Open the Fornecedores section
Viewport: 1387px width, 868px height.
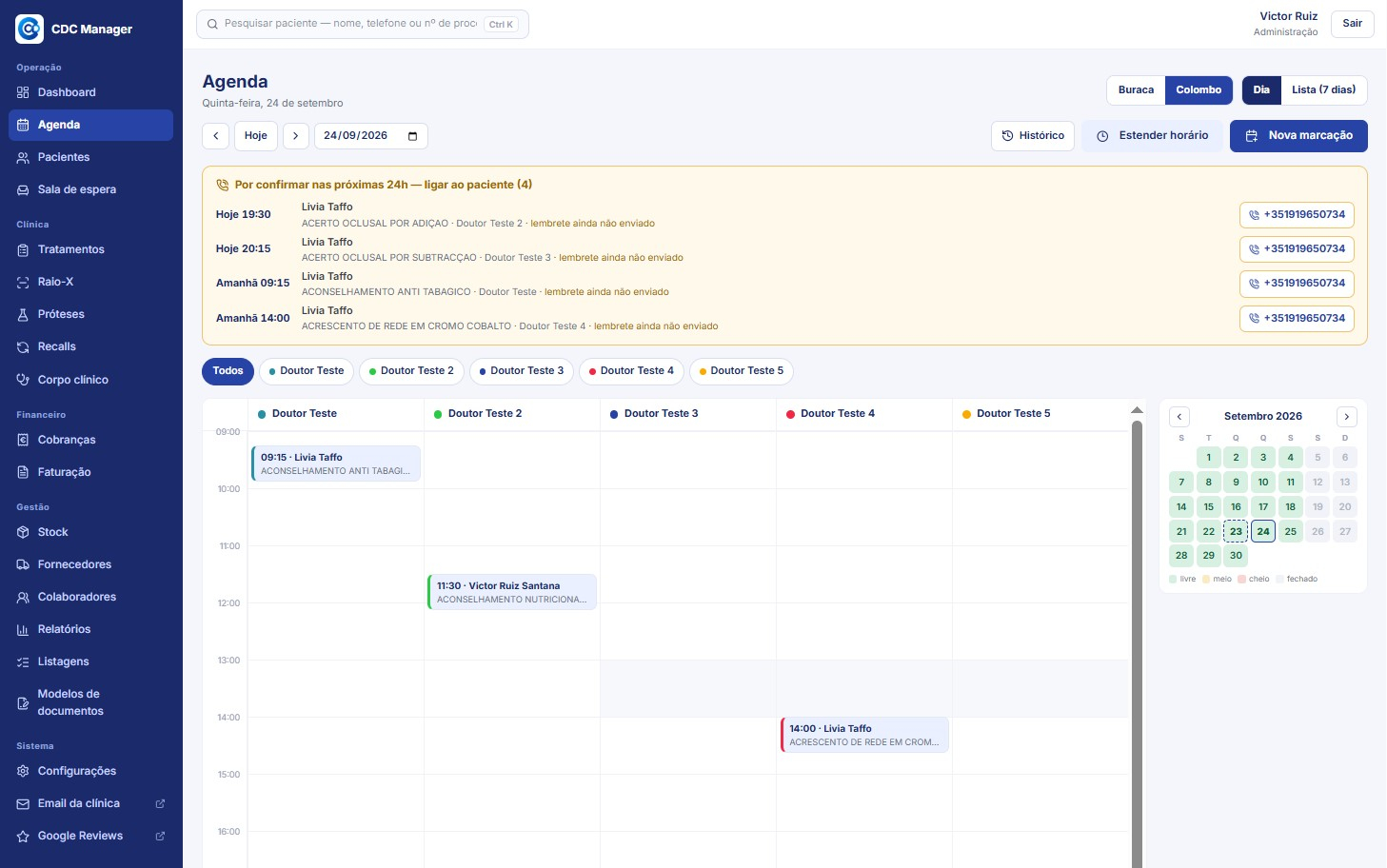(91, 564)
